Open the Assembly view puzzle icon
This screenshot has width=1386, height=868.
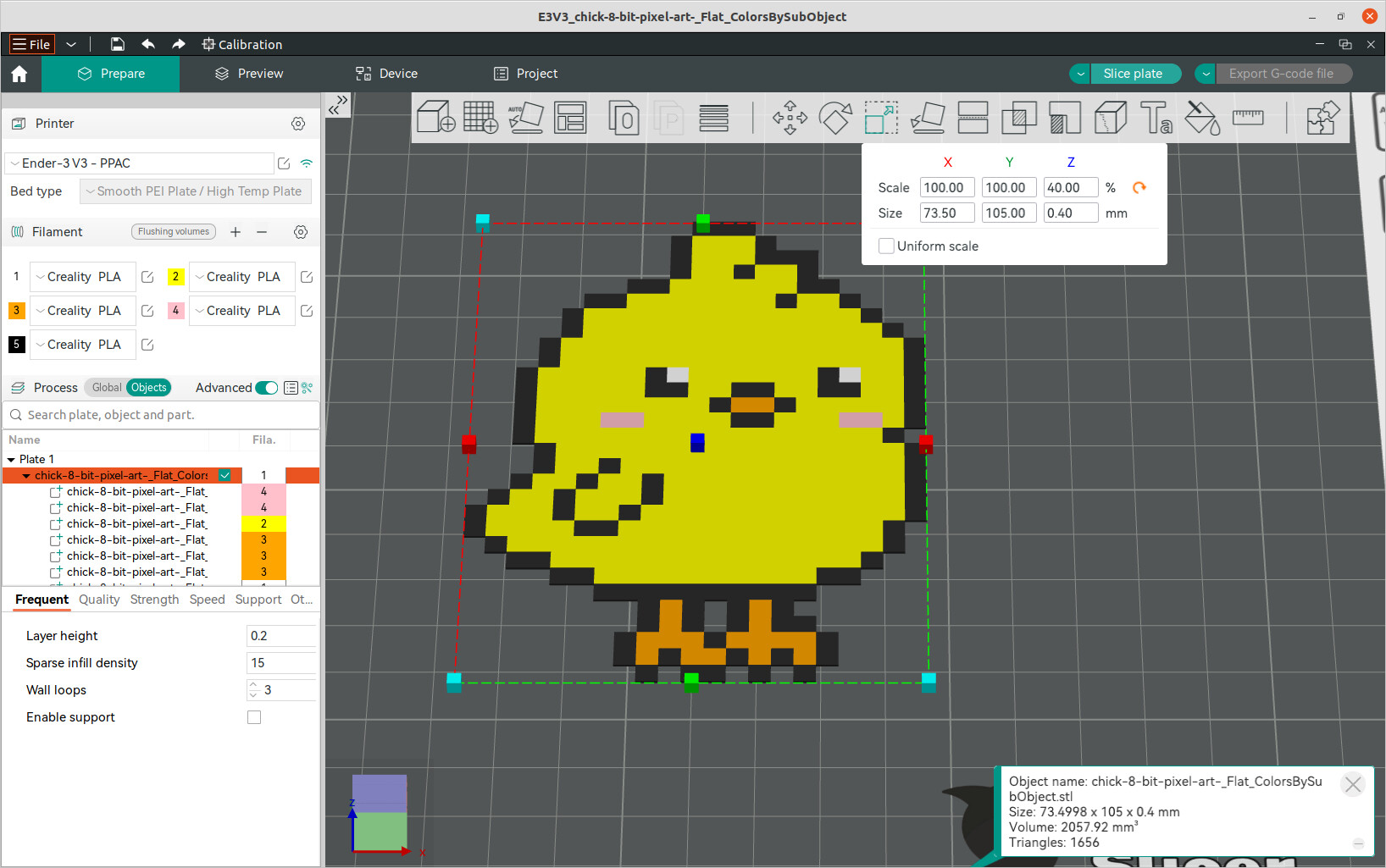point(1322,117)
